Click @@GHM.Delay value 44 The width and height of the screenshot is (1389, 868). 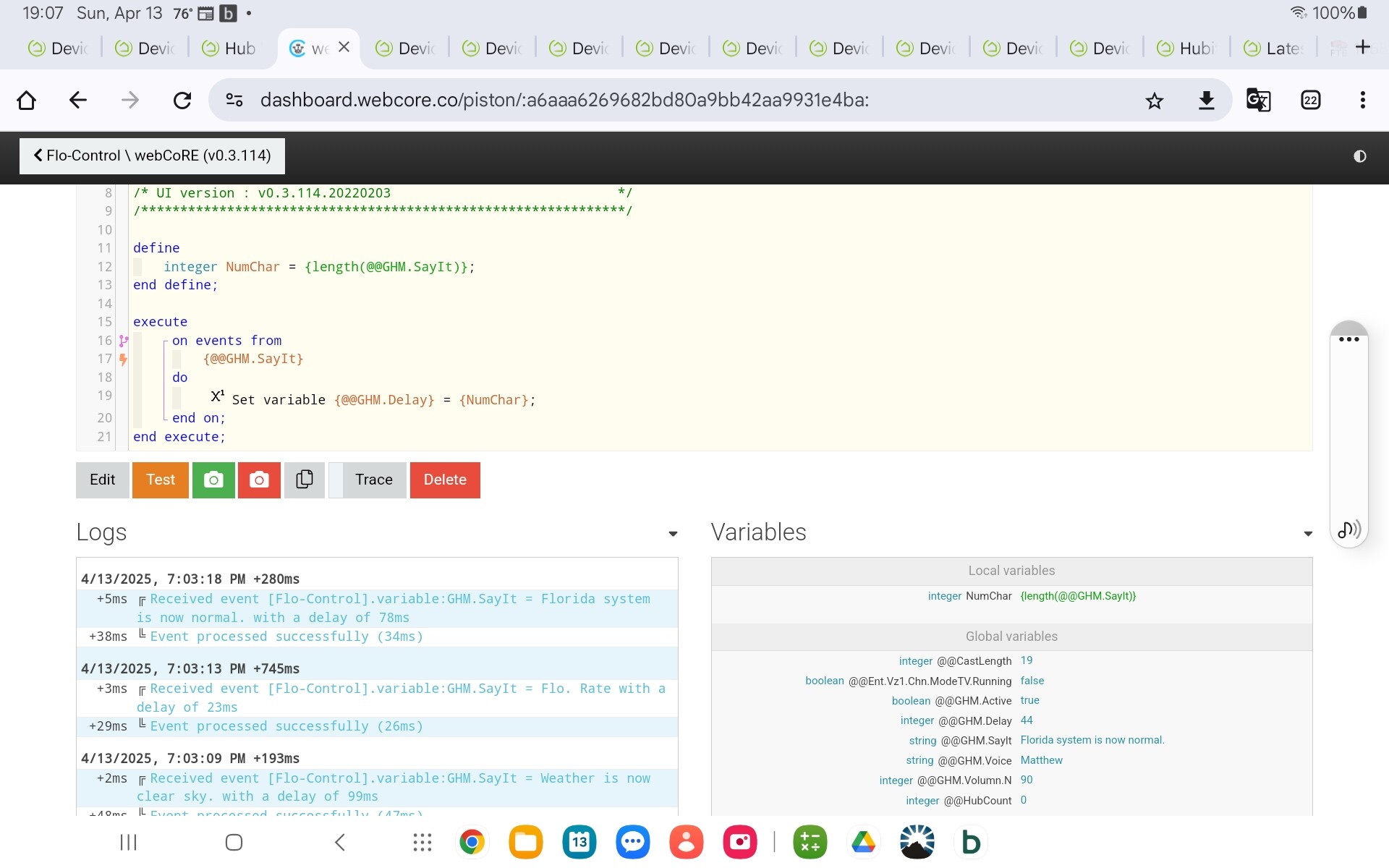[1027, 720]
